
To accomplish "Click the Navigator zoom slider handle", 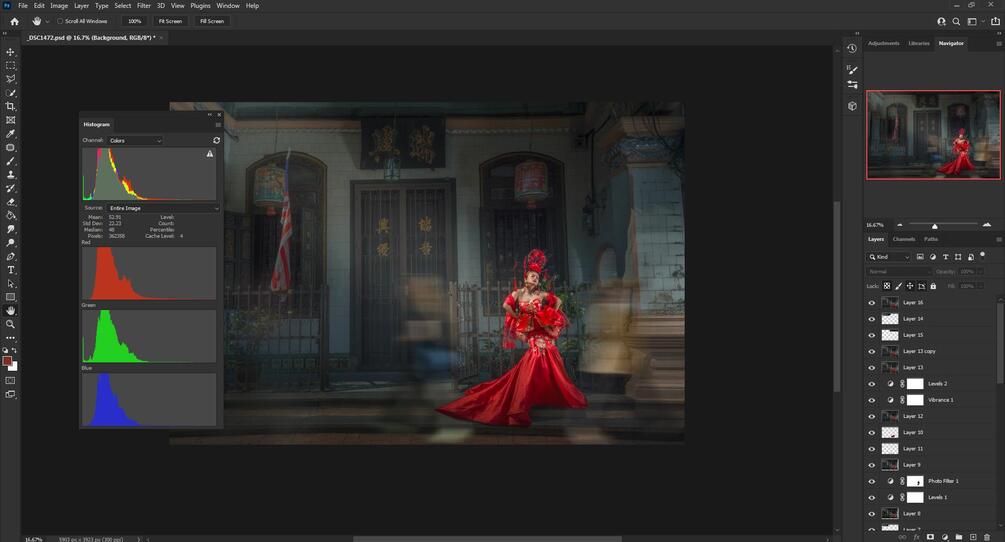I will click(x=934, y=226).
